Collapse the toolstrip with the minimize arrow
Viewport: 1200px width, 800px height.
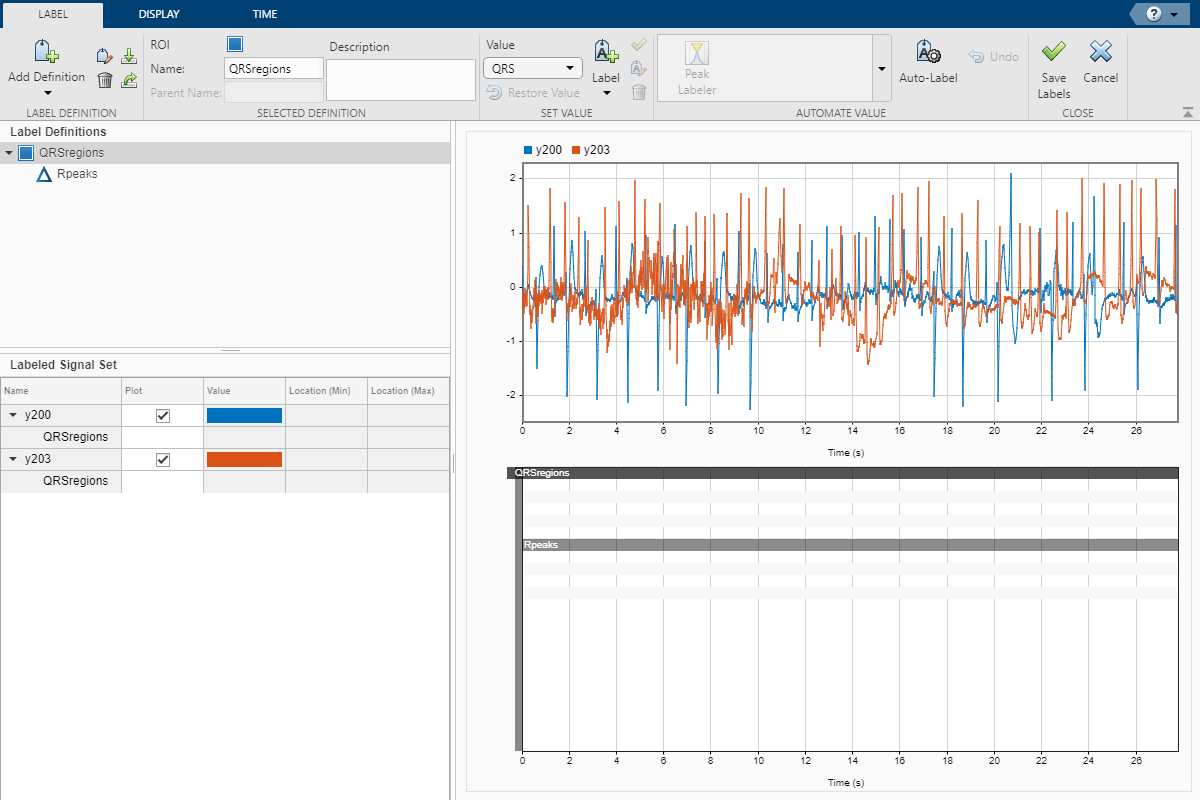click(x=1187, y=112)
